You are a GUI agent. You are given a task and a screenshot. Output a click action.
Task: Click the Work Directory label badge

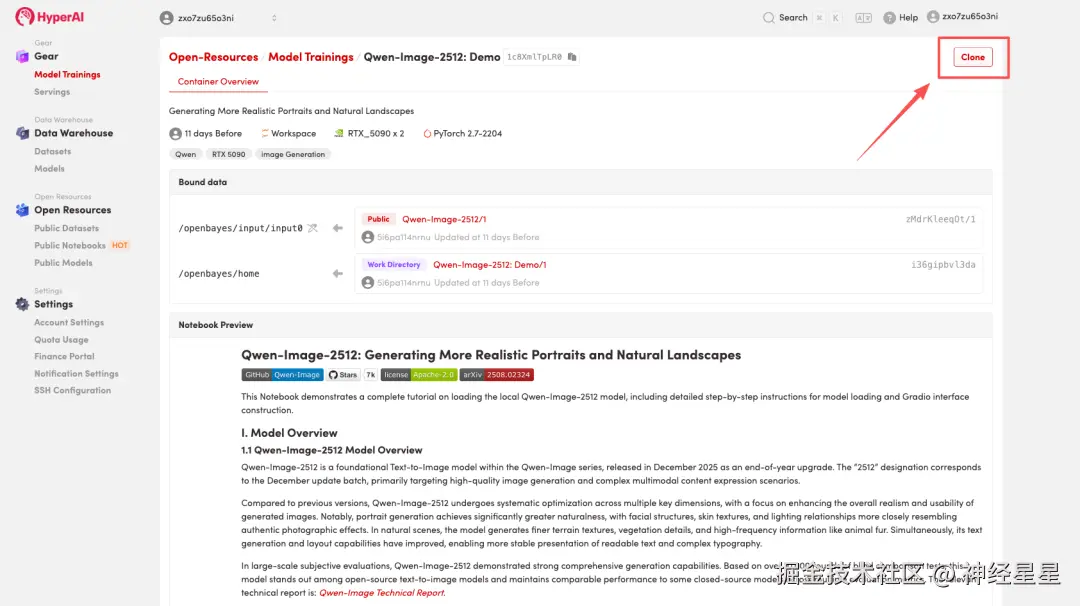coord(393,264)
